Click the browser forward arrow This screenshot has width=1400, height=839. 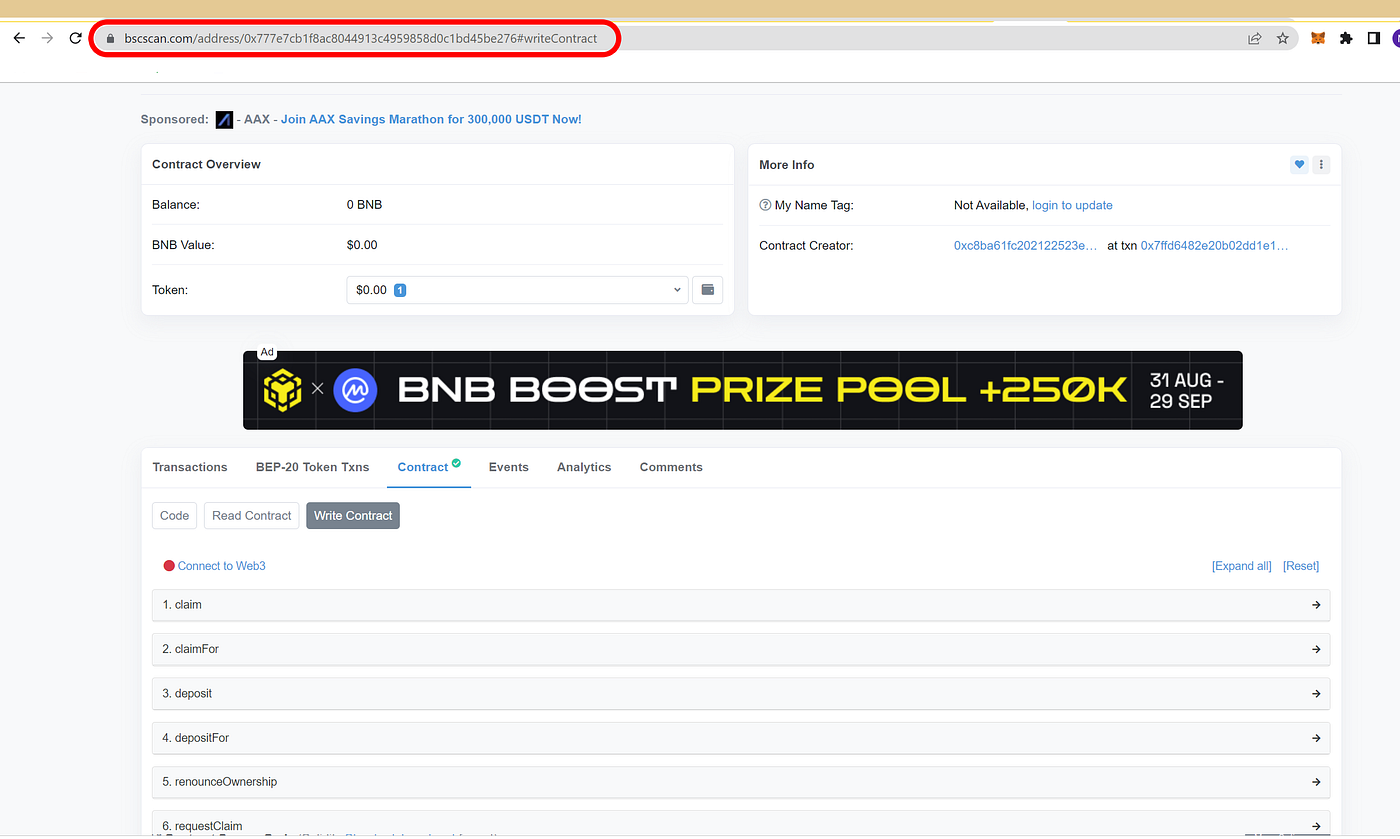(47, 38)
